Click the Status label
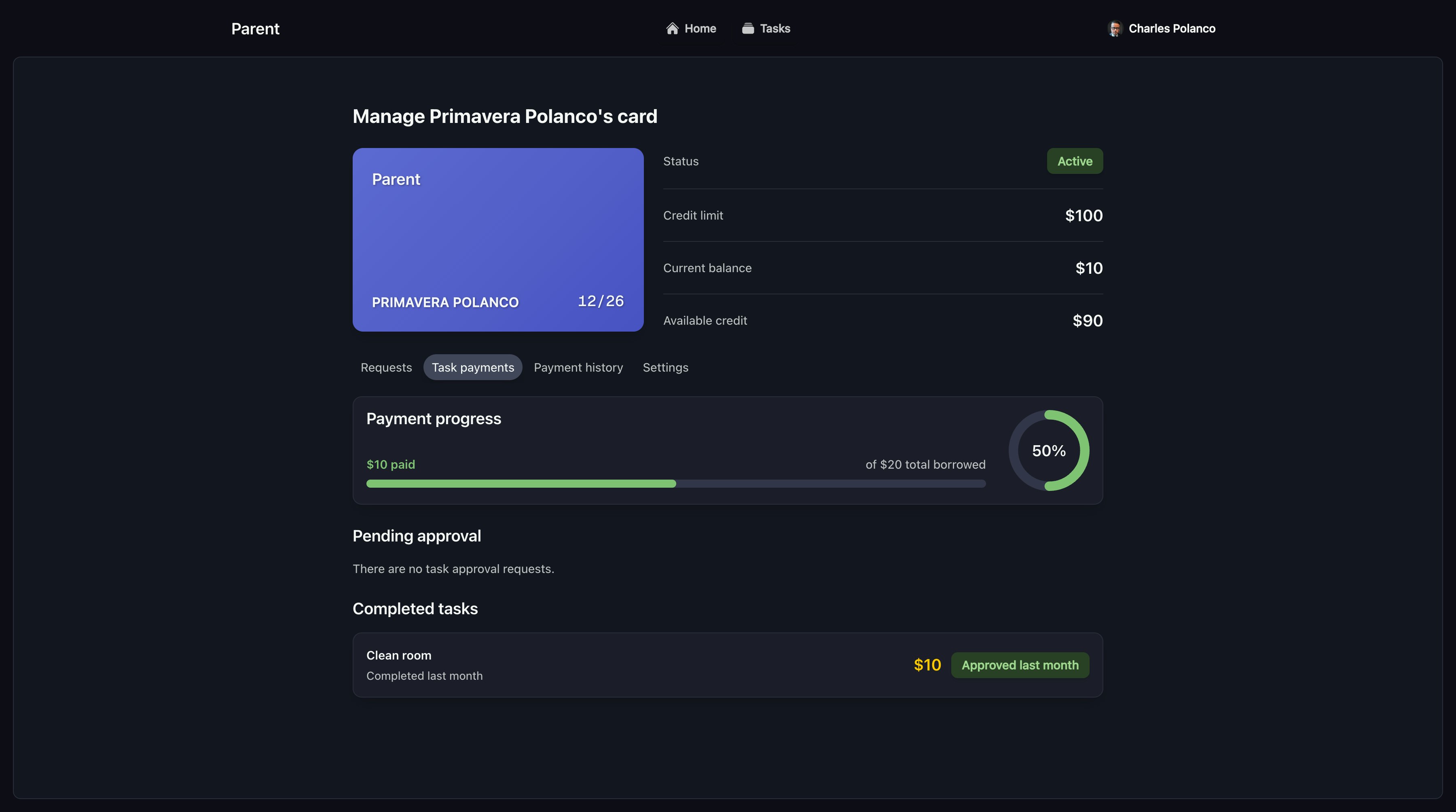This screenshot has width=1456, height=812. 681,161
